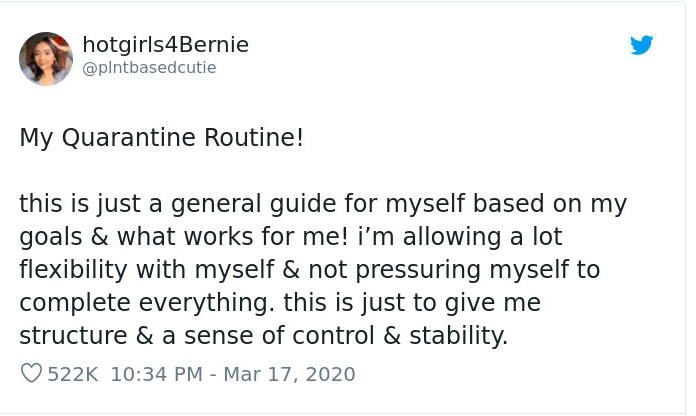Viewport: 696px width, 416px height.
Task: Click the line beginning 'complete everything.'
Action: [x=280, y=303]
